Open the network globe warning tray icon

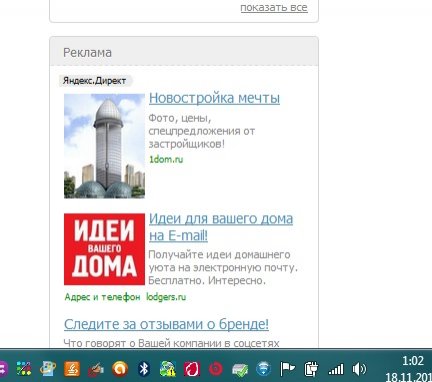[168, 369]
